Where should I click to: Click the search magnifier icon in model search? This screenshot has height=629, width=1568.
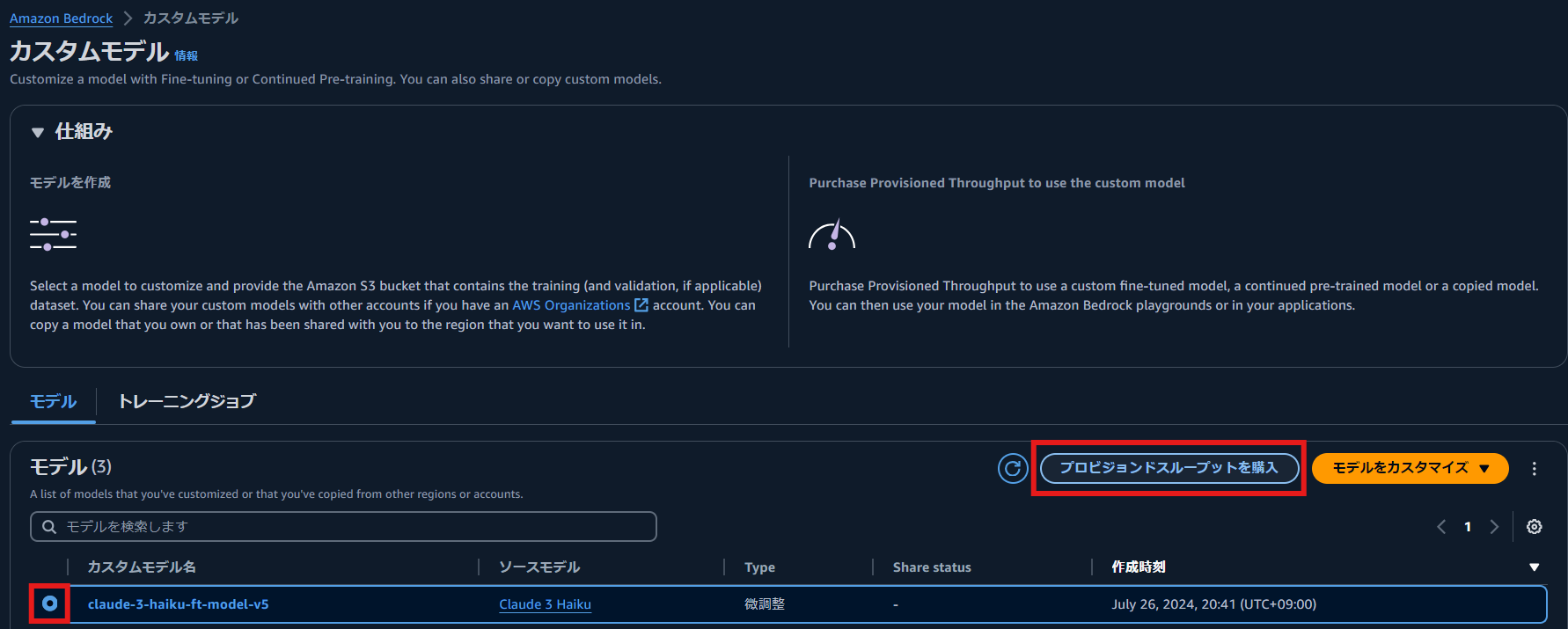pyautogui.click(x=49, y=526)
